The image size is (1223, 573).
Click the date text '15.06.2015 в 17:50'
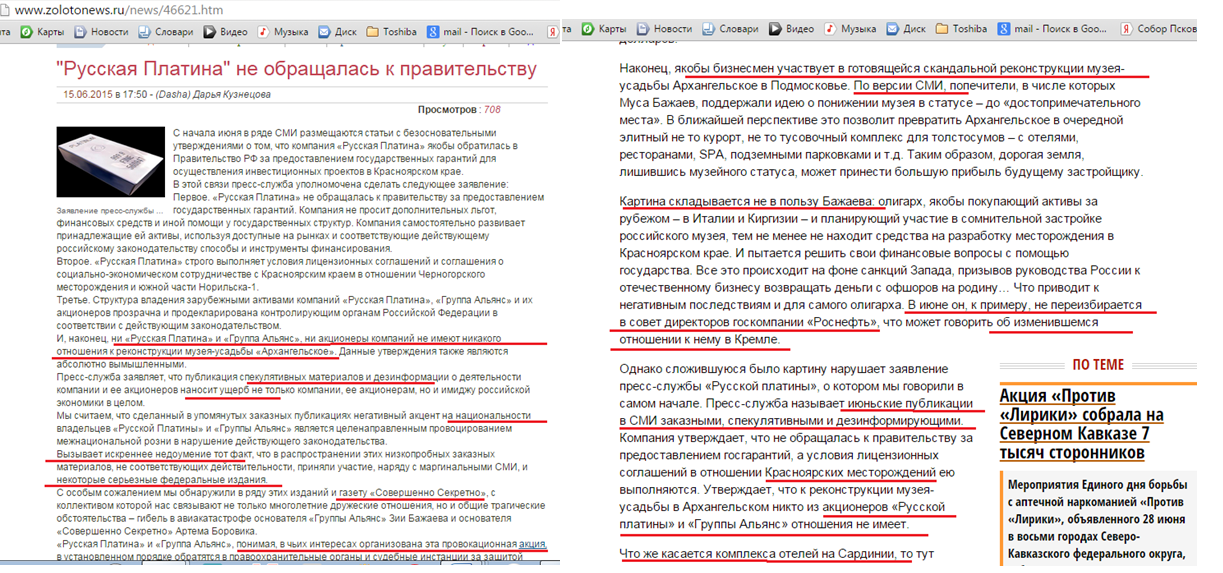(x=106, y=93)
